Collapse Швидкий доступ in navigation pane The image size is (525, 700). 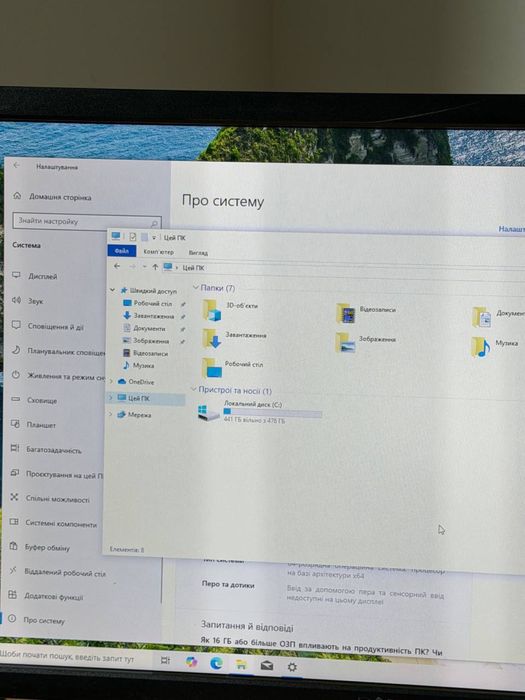point(112,290)
